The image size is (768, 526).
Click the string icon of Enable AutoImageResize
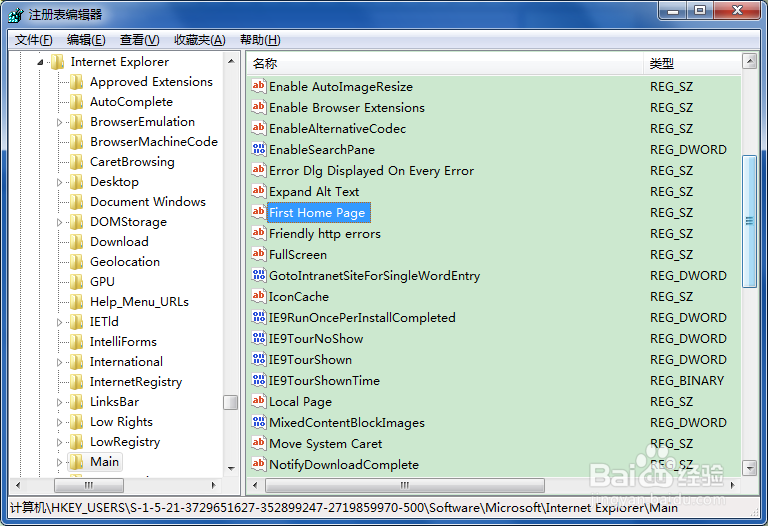point(259,86)
